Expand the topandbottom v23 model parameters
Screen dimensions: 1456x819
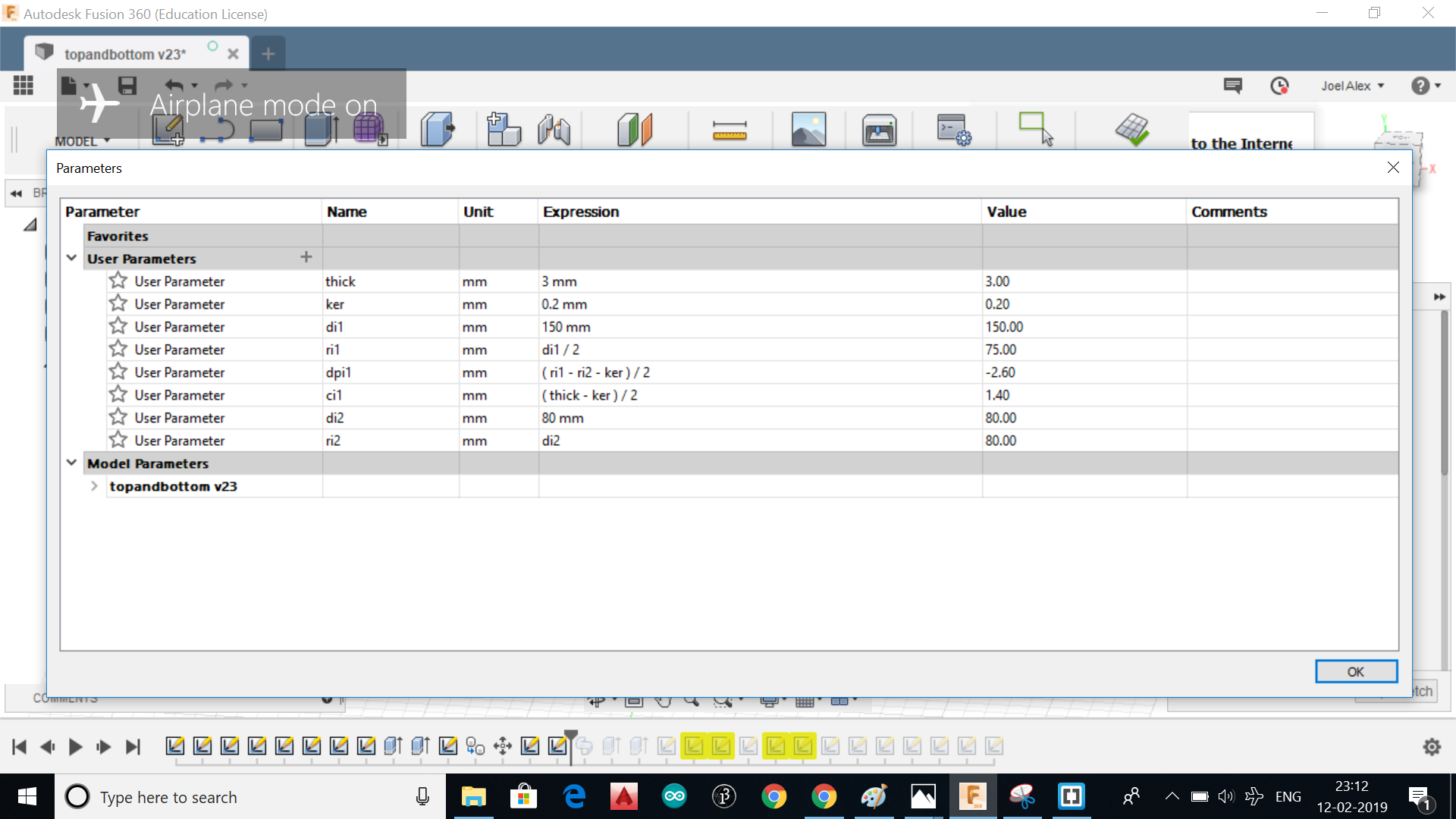[94, 486]
